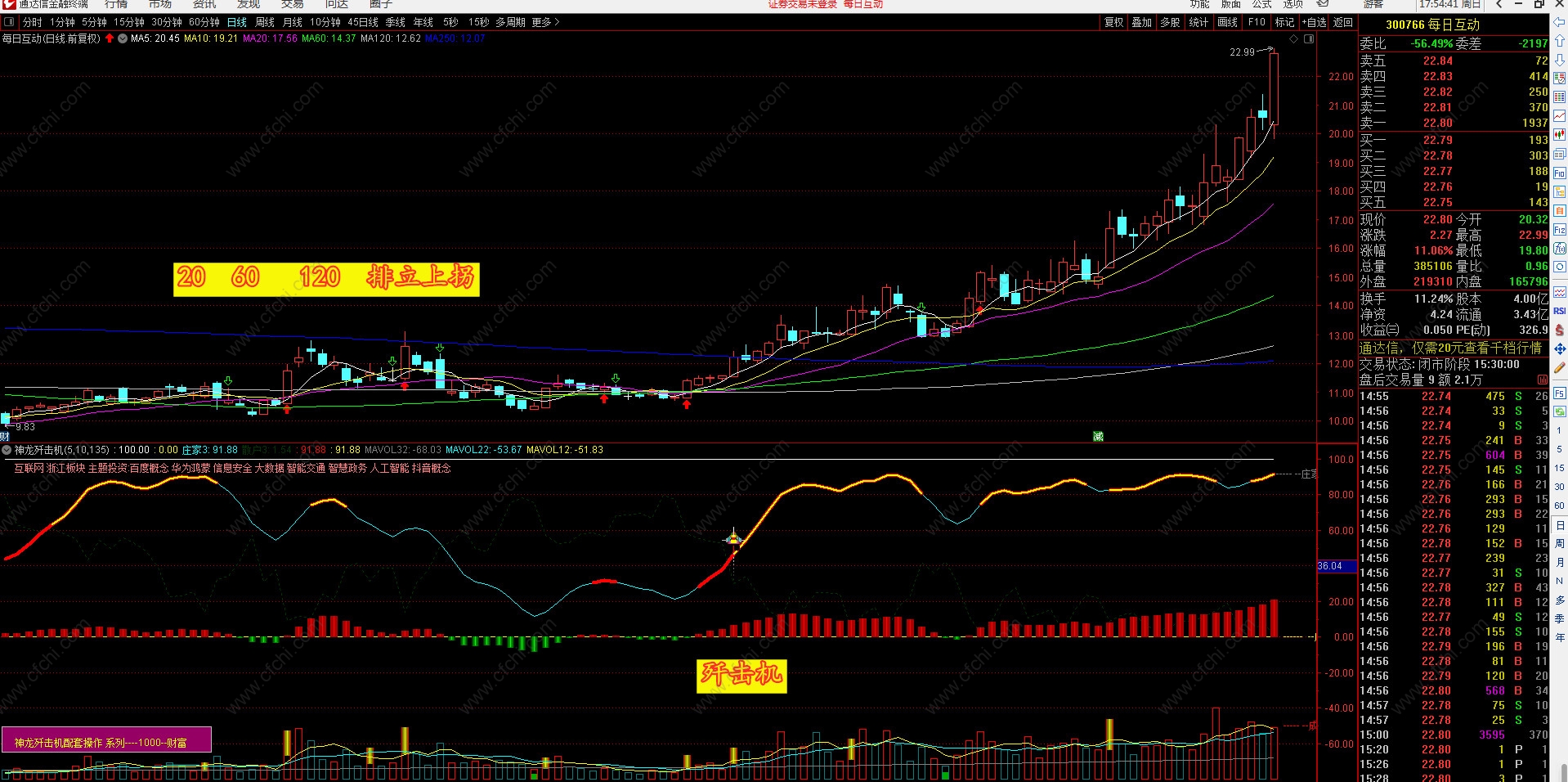Click the red chart icon beside after-hours volume
1568x782 pixels.
click(1542, 380)
